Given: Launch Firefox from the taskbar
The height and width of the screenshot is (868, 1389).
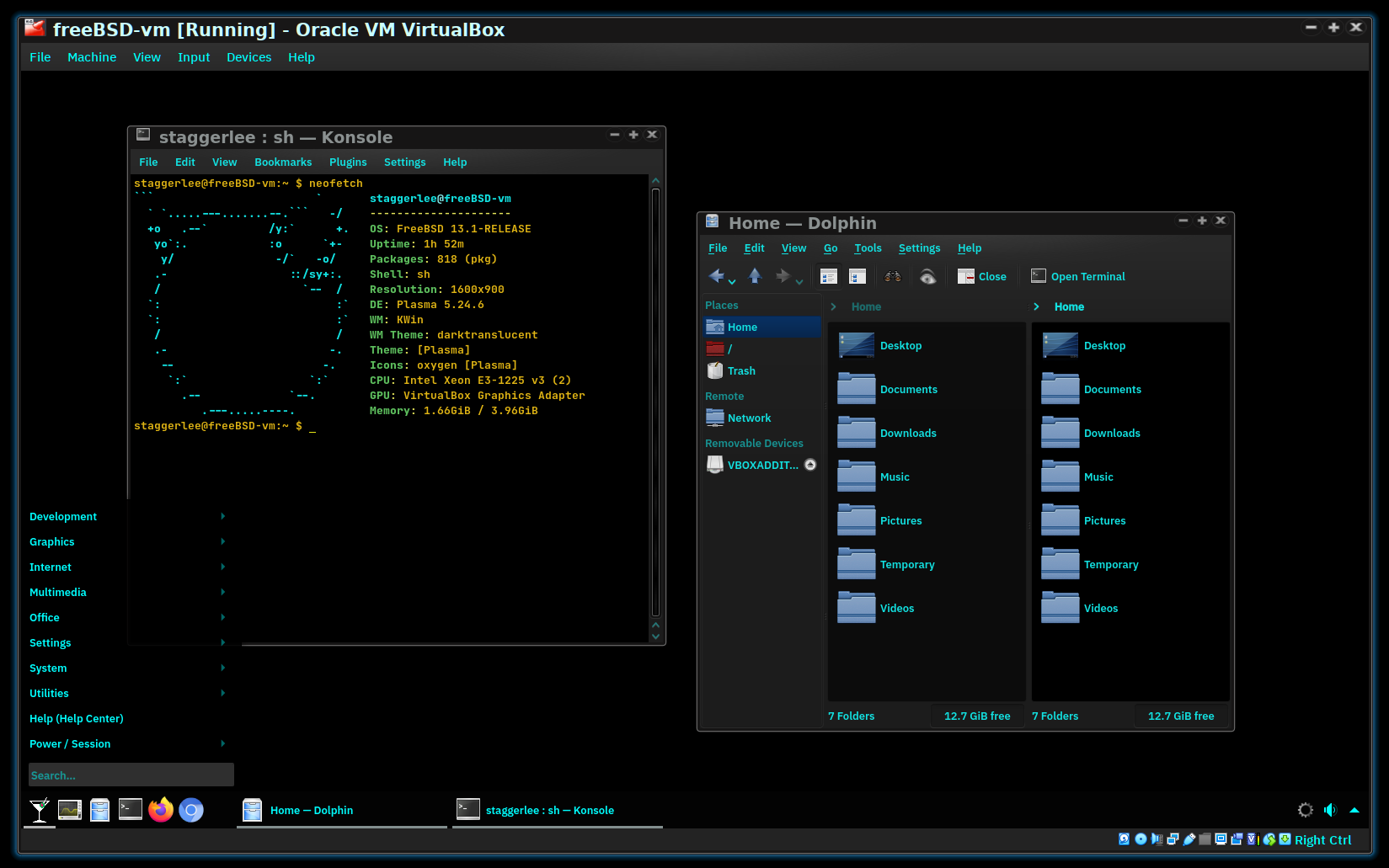Looking at the screenshot, I should [x=161, y=810].
